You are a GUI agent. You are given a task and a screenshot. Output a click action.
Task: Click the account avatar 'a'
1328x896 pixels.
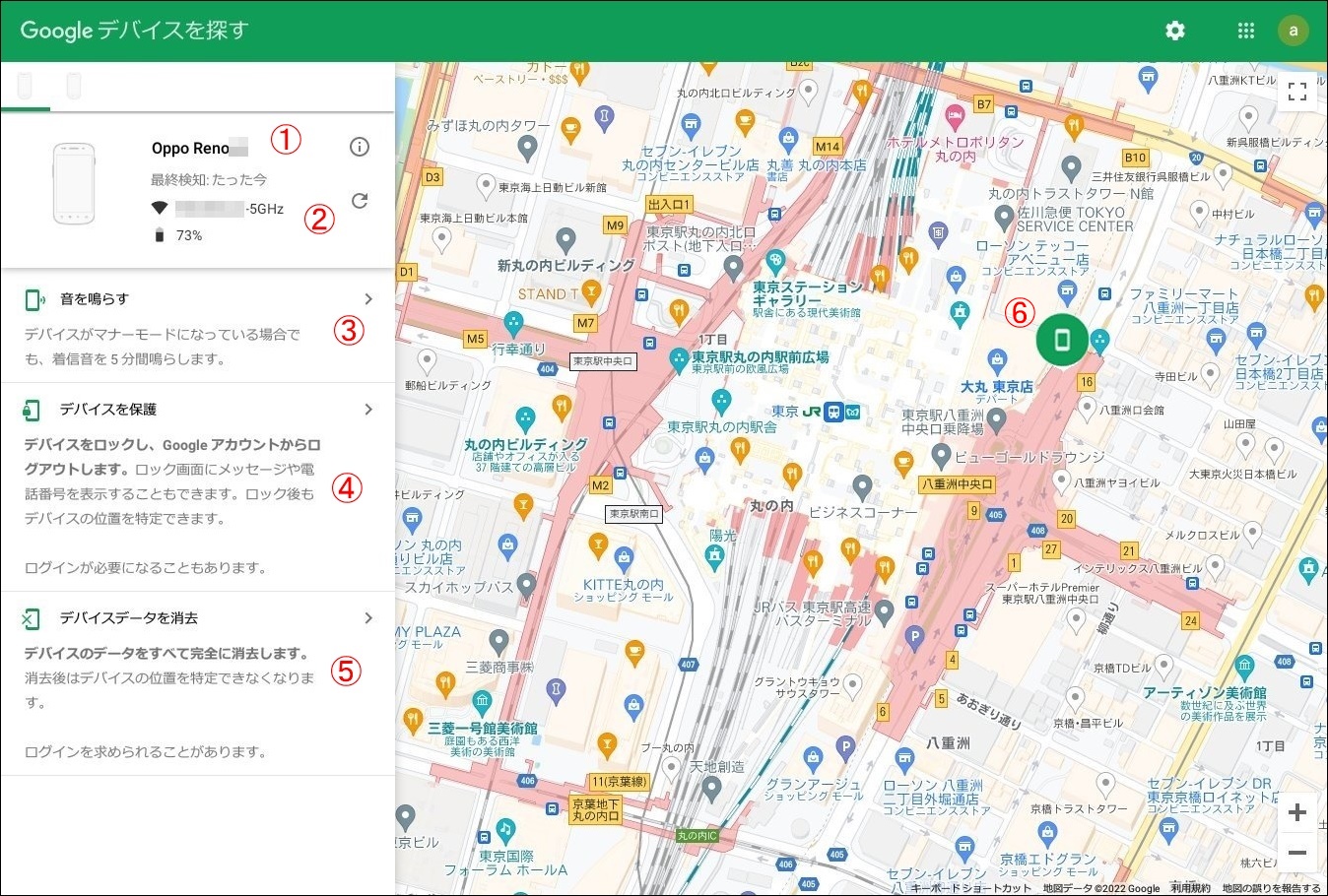click(1293, 31)
